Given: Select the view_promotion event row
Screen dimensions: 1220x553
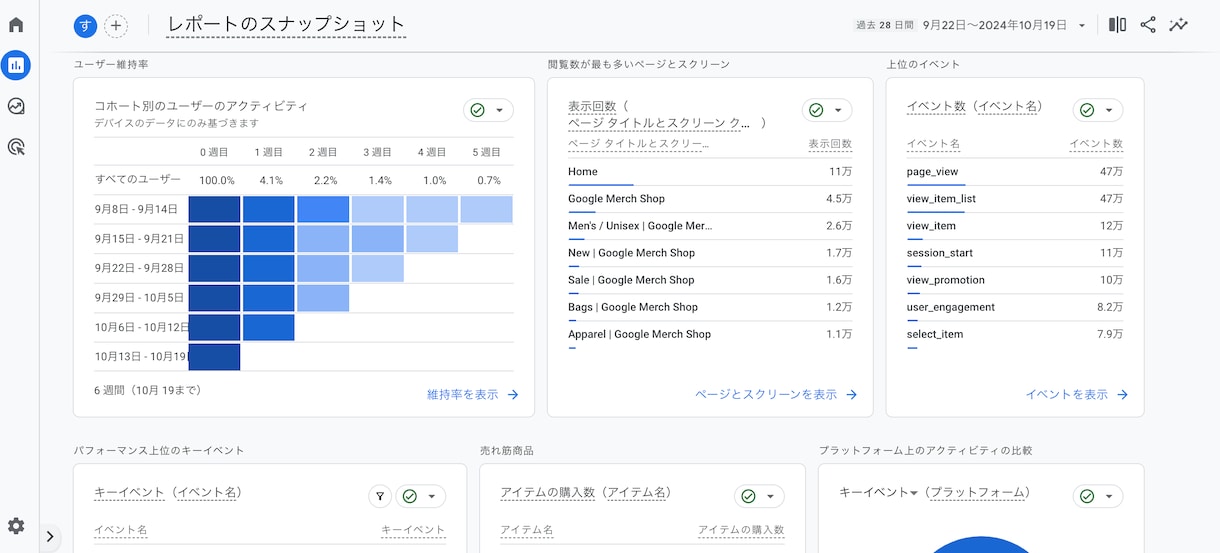Looking at the screenshot, I should coord(1015,280).
